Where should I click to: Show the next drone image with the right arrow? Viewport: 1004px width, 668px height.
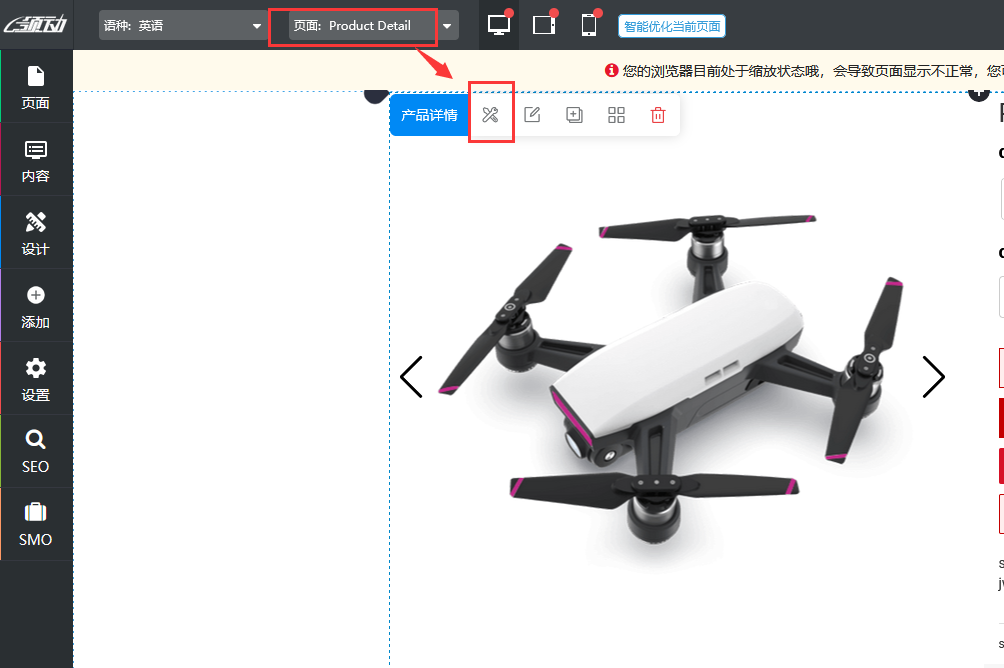pos(933,377)
